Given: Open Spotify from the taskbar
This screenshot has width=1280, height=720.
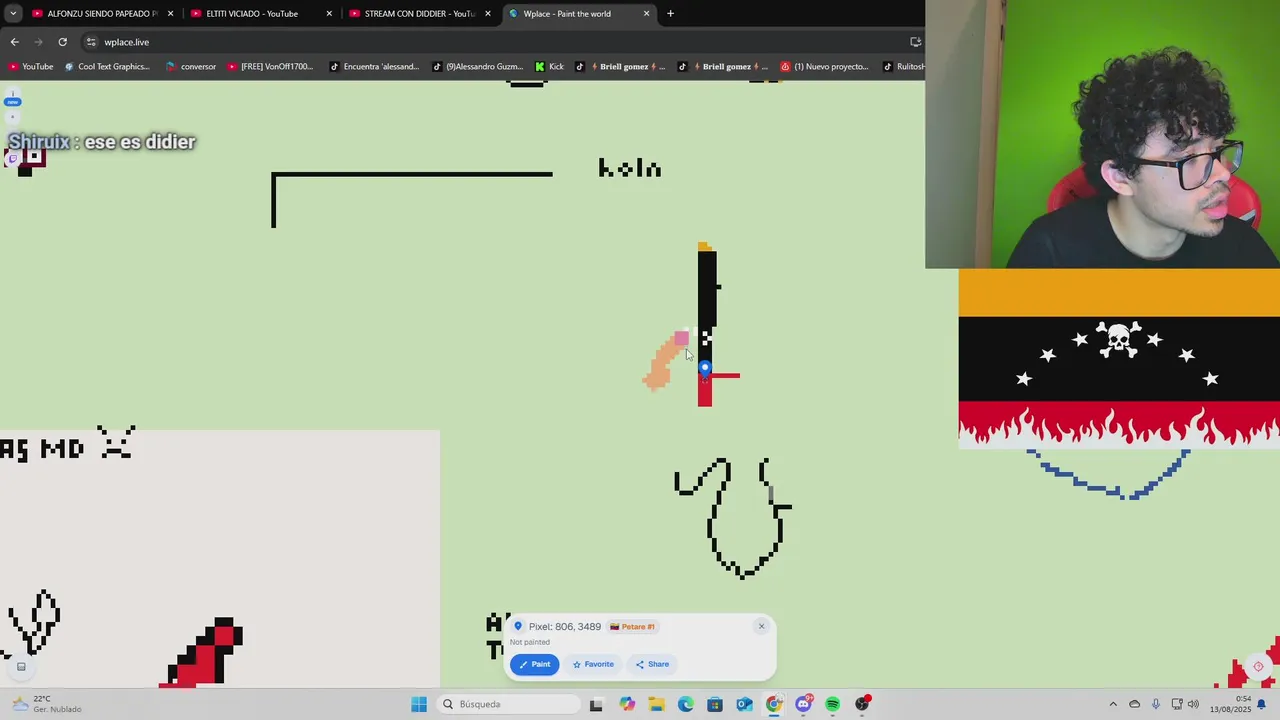Looking at the screenshot, I should (x=832, y=704).
